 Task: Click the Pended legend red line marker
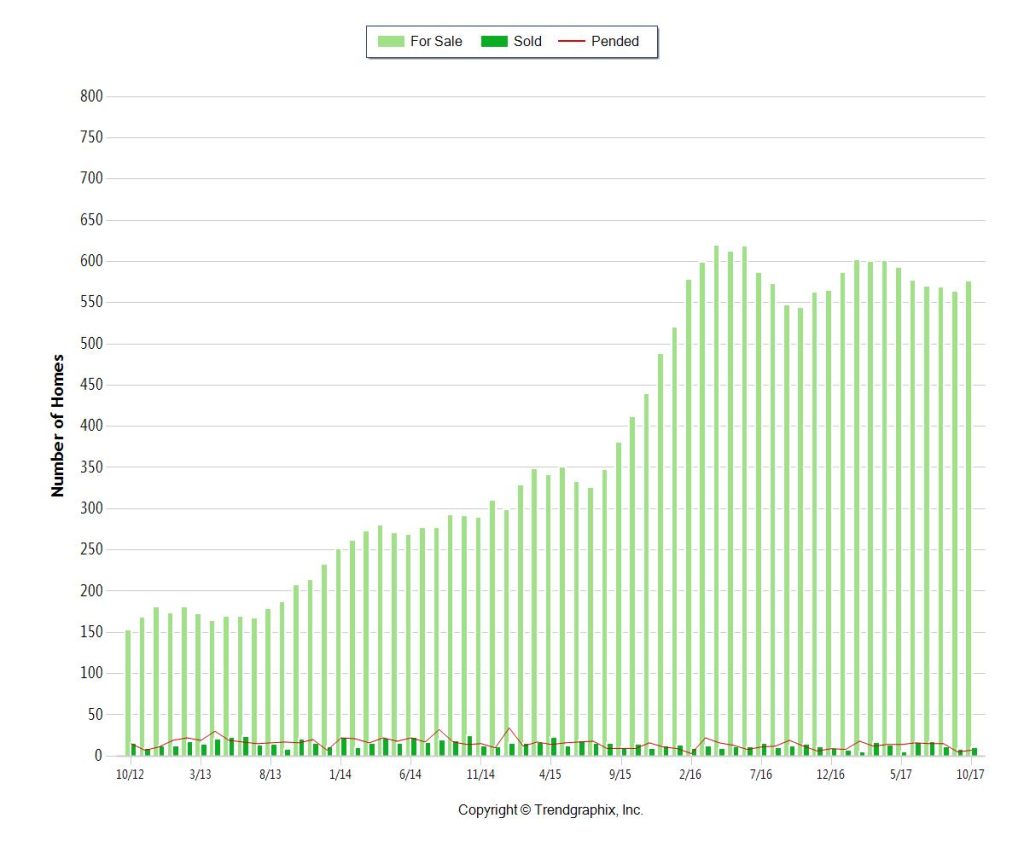(571, 41)
